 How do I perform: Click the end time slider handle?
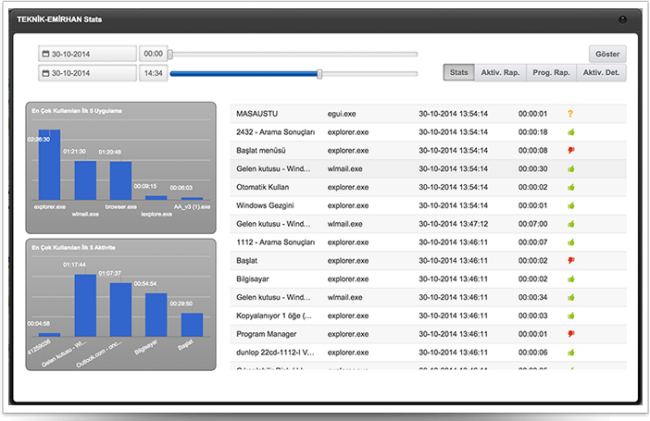click(x=319, y=73)
